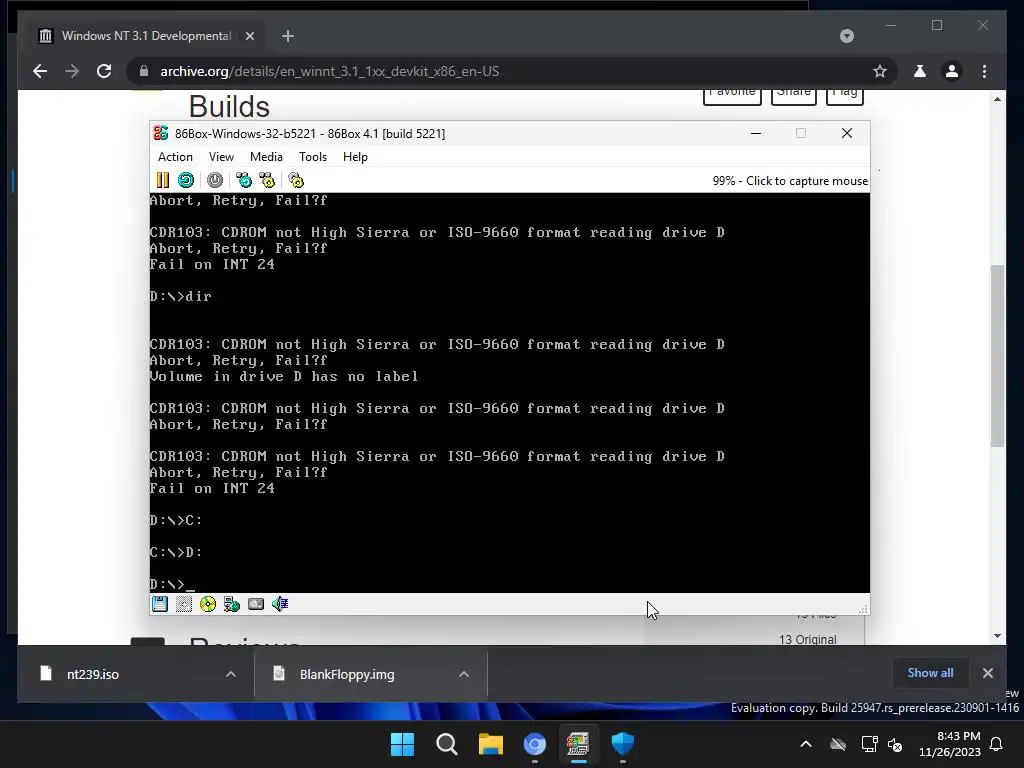1024x768 pixels.
Task: Click Show all downloads
Action: pyautogui.click(x=930, y=673)
